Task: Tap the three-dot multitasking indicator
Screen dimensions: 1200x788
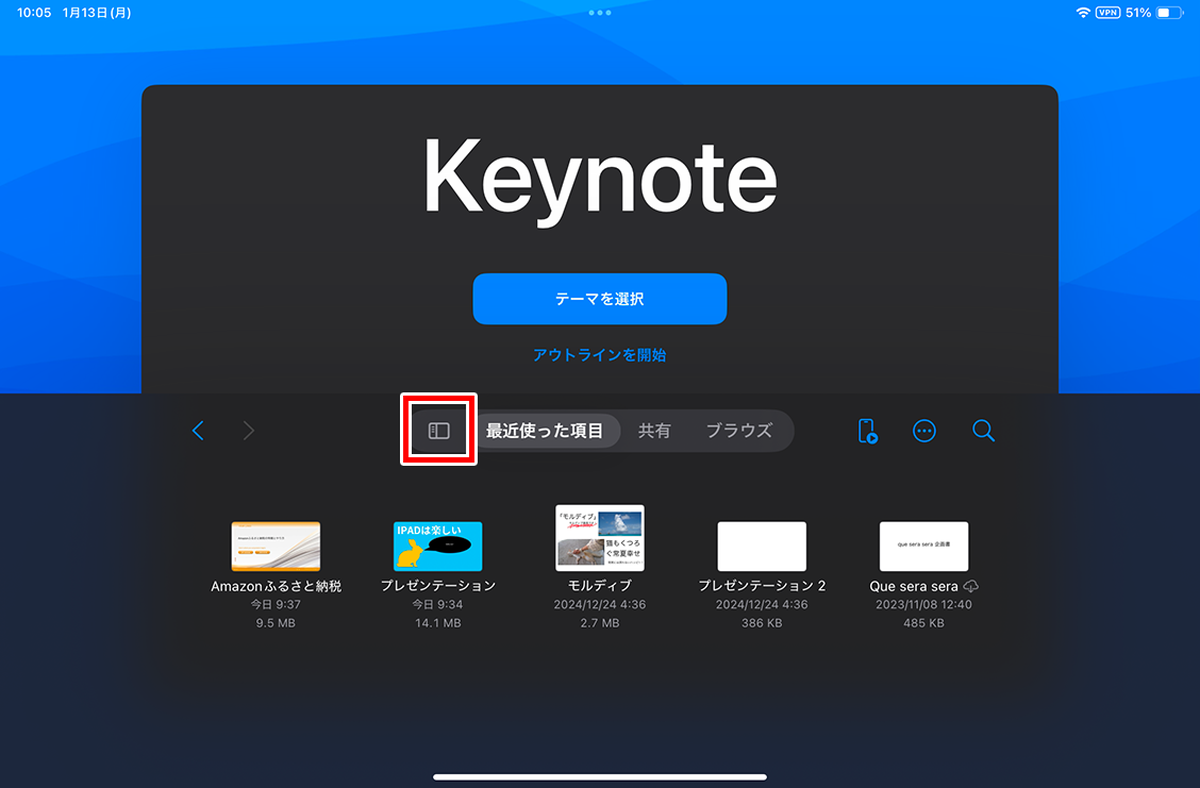Action: (x=600, y=13)
